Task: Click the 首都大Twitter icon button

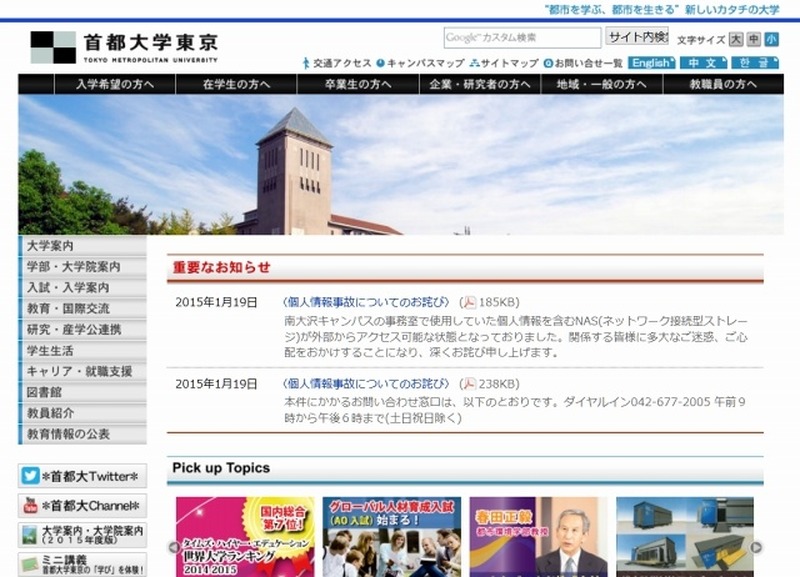Action: (x=31, y=476)
